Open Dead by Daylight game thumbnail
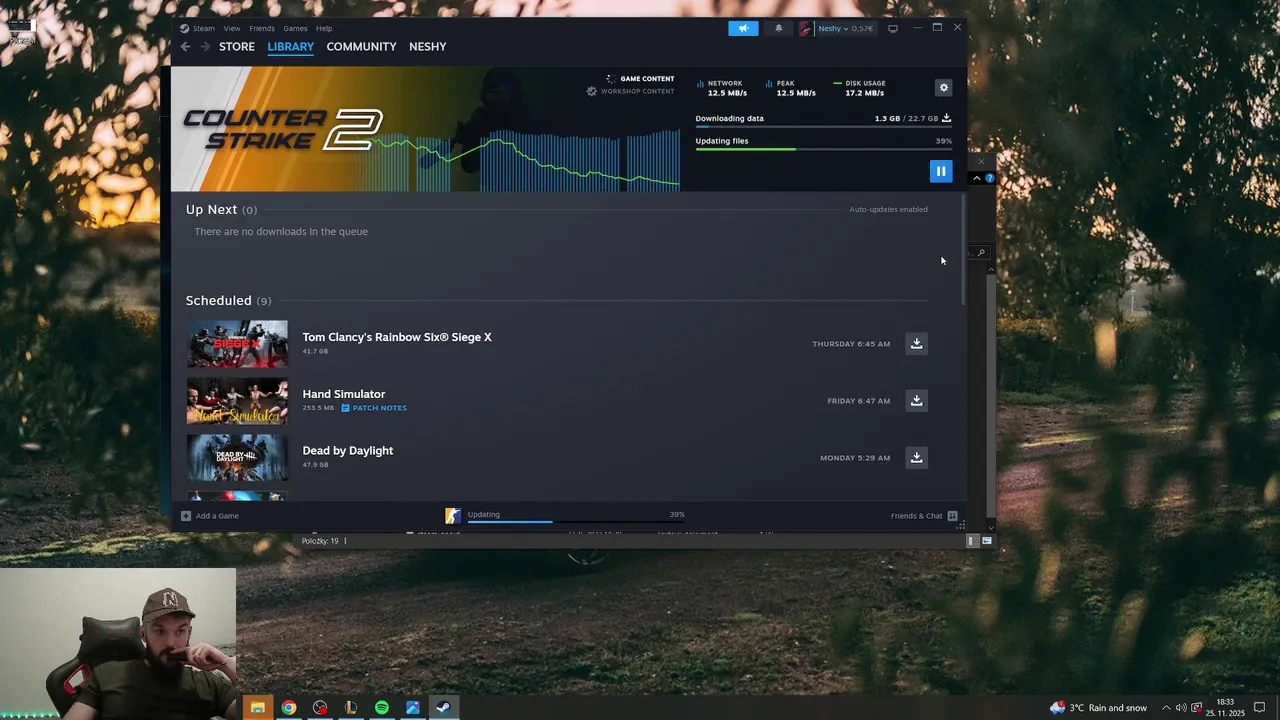This screenshot has height=720, width=1280. (x=237, y=458)
